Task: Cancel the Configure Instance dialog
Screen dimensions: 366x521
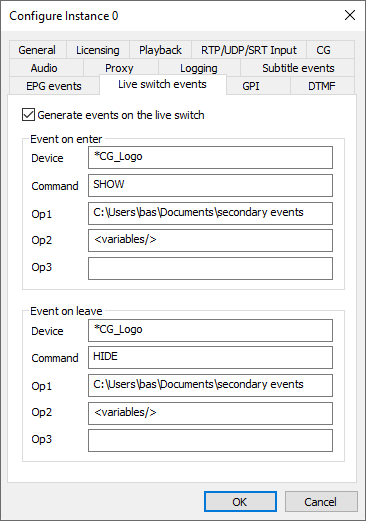Action: [321, 502]
